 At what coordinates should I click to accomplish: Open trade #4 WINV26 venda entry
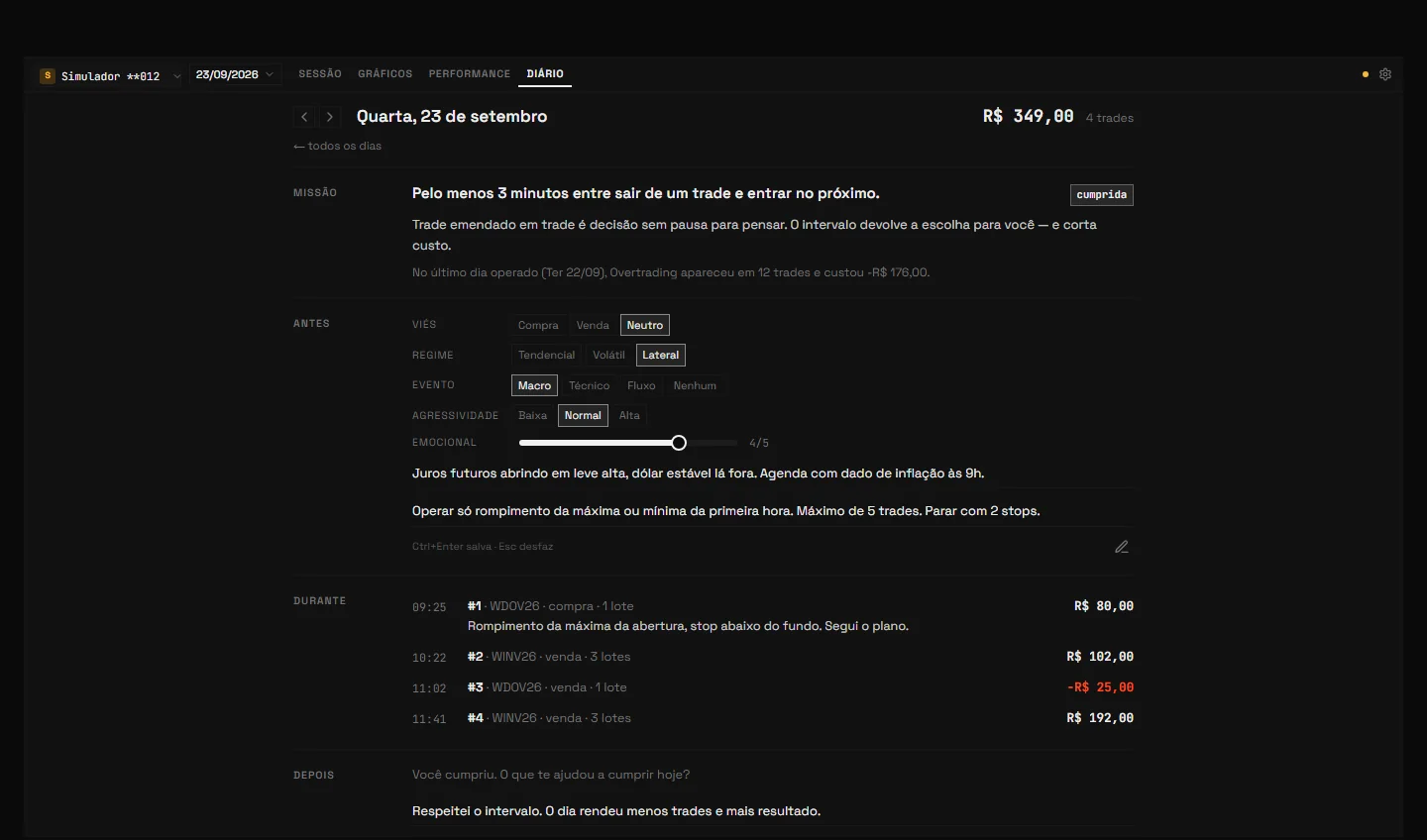[x=773, y=718]
